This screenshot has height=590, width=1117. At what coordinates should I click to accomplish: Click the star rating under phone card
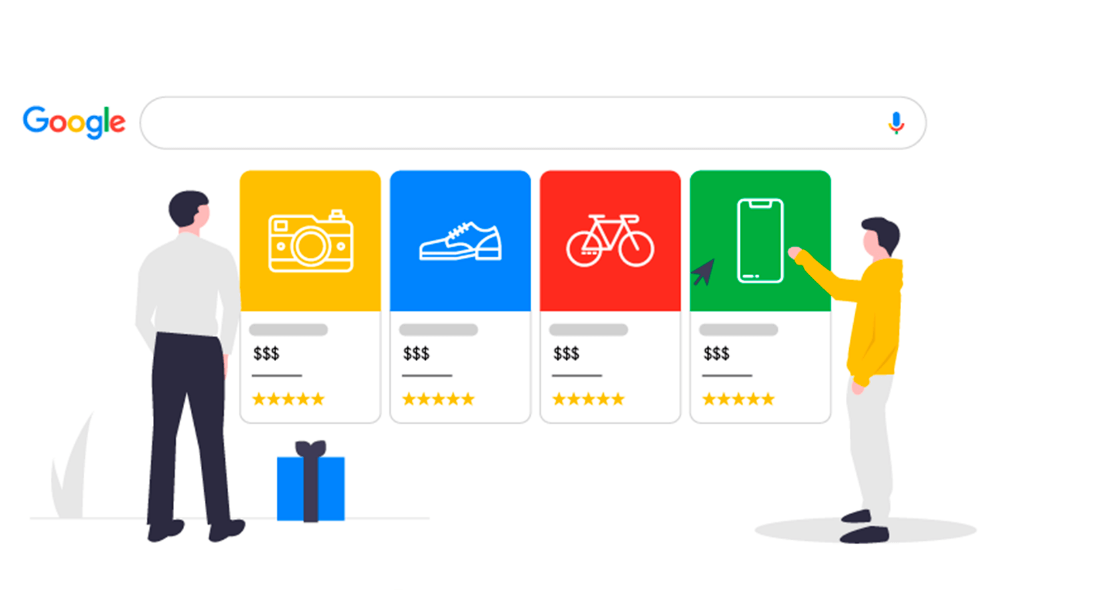[x=738, y=399]
